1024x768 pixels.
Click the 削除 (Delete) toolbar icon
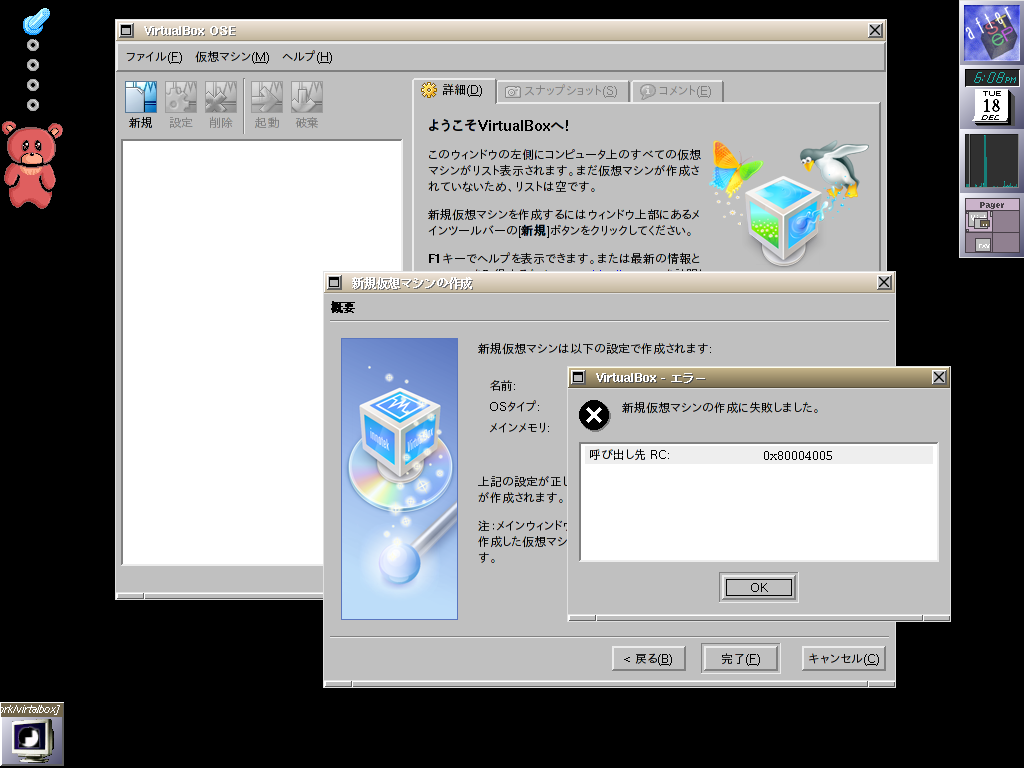tap(221, 104)
